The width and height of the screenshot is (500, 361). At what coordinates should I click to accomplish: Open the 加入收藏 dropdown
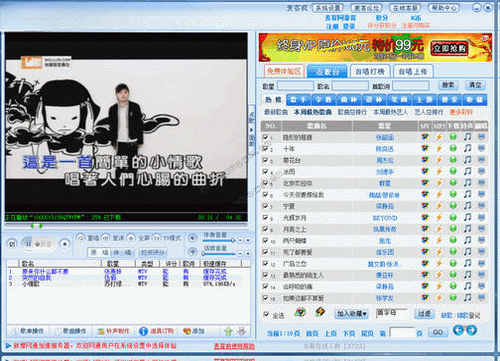(x=351, y=314)
